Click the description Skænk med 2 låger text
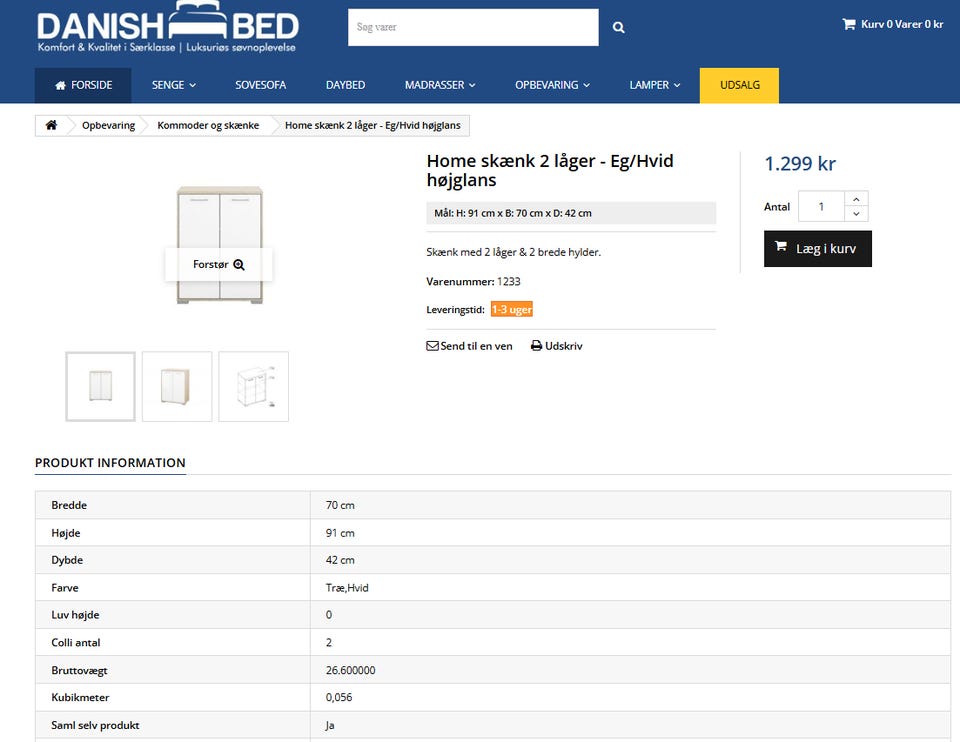The height and width of the screenshot is (742, 960). point(514,252)
